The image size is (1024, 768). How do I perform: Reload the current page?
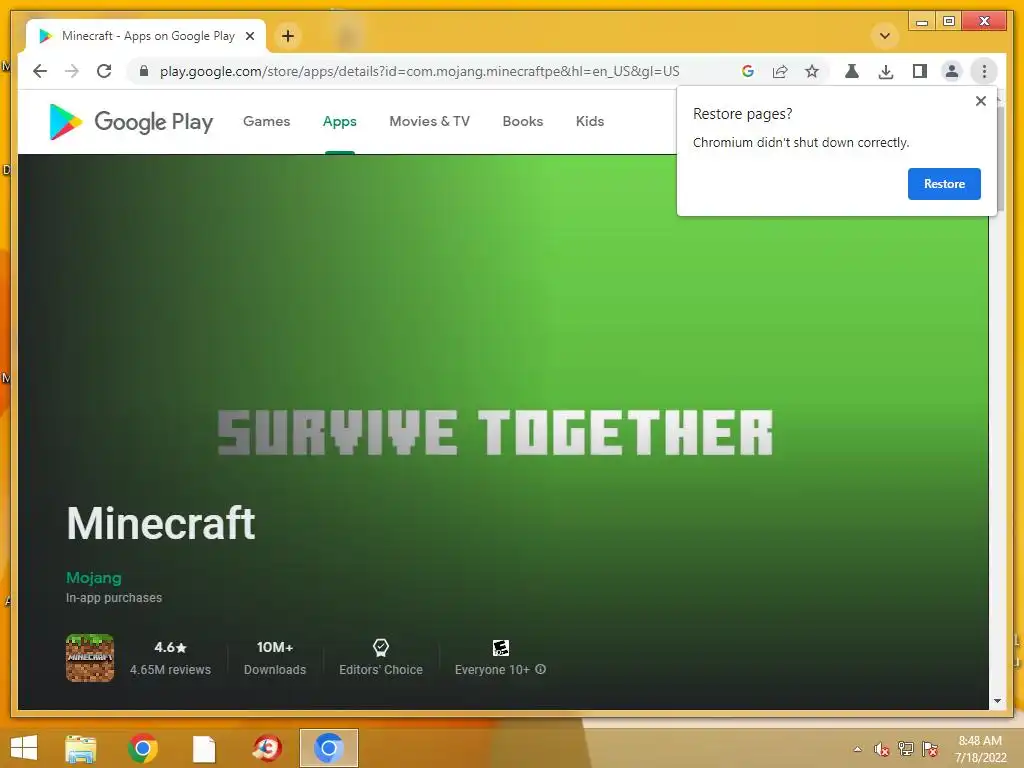tap(104, 71)
